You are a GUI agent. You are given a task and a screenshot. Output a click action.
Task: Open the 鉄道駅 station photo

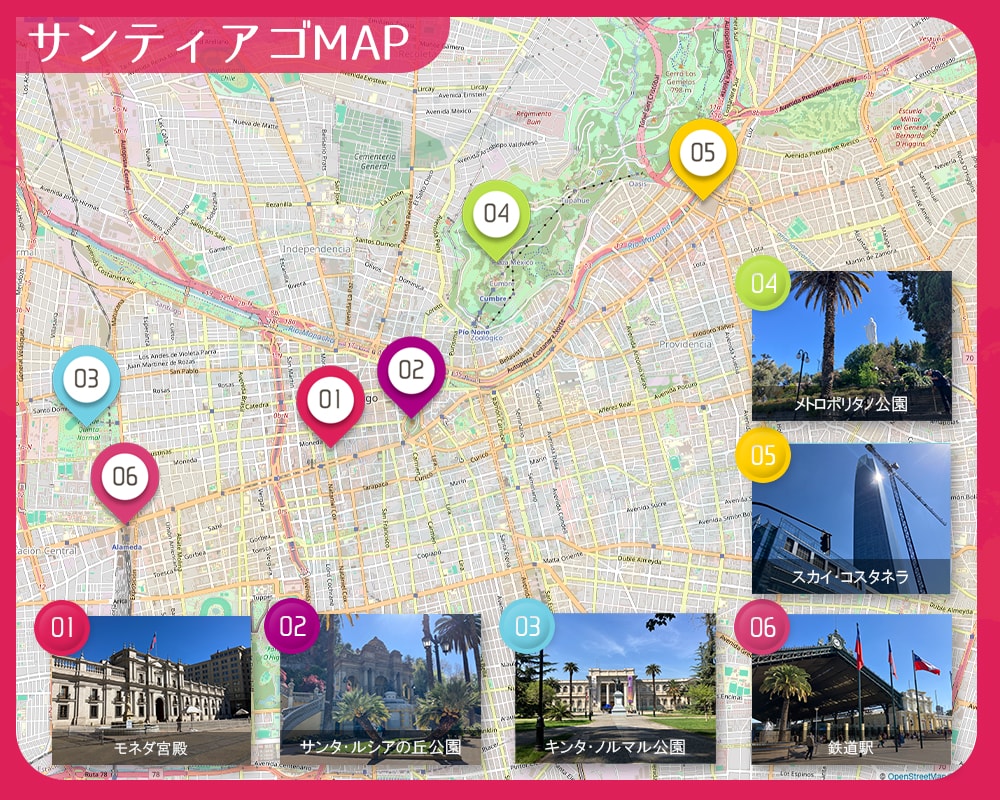point(851,690)
